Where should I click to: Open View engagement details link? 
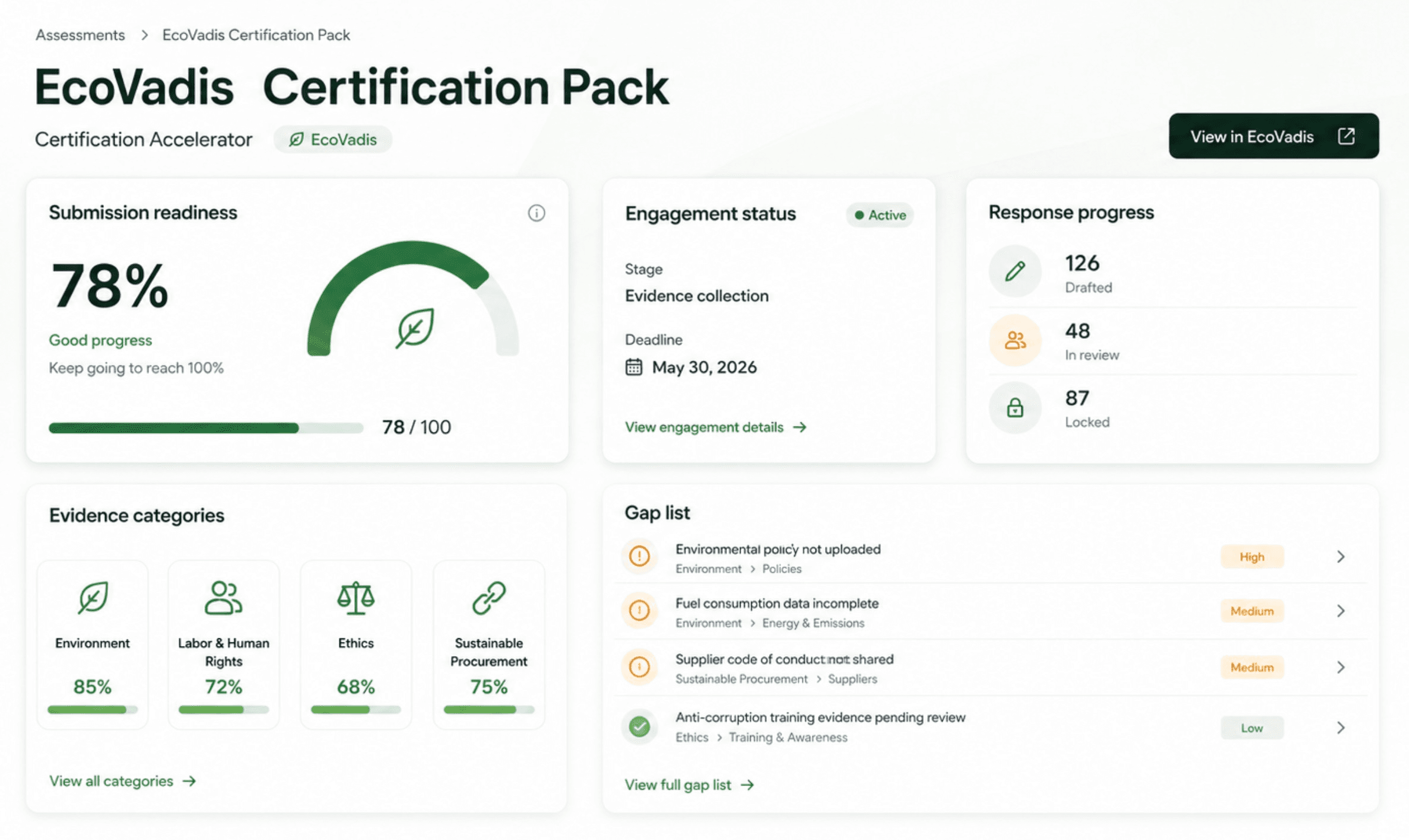click(704, 427)
